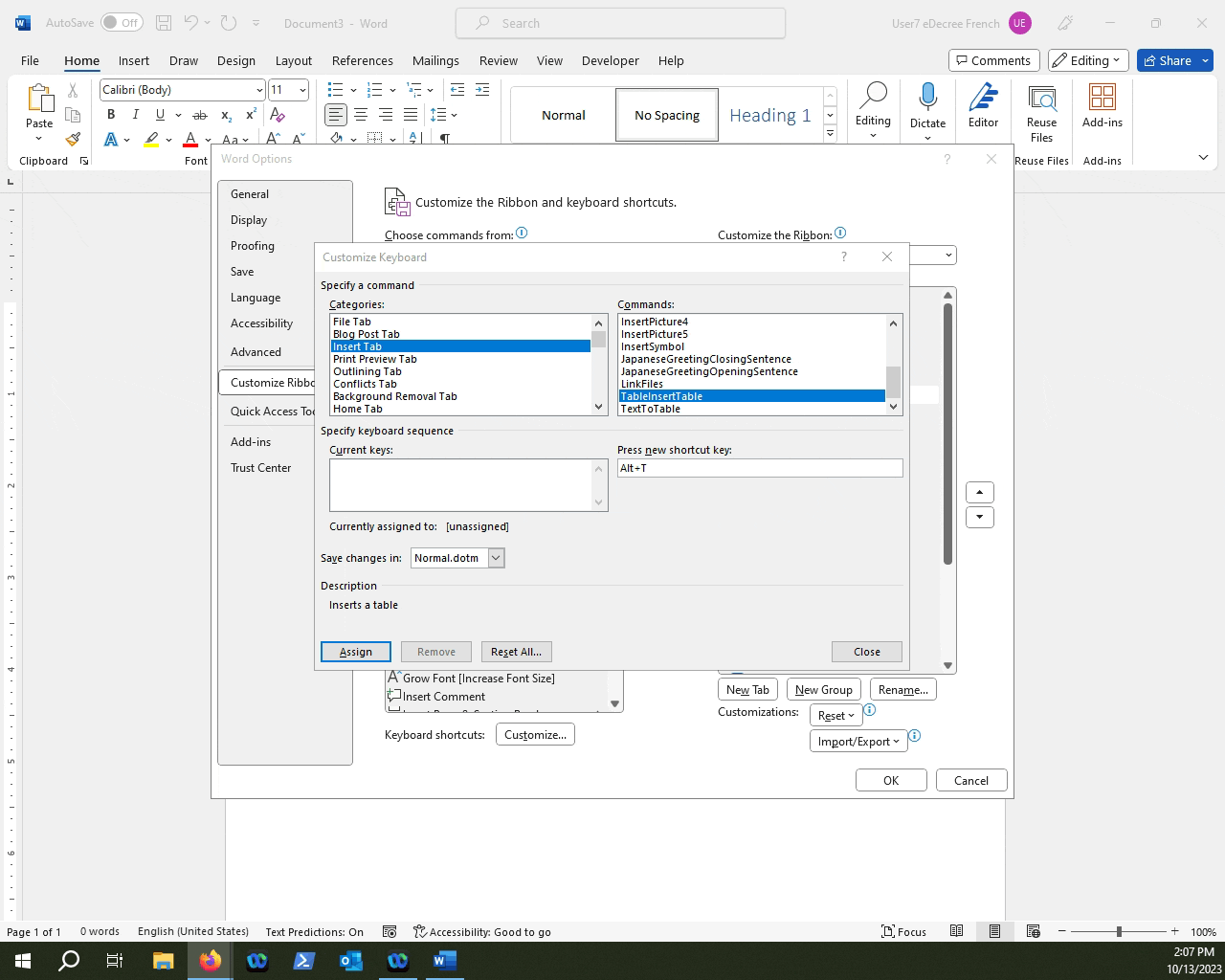Apply strikethrough formatting icon

point(200,114)
